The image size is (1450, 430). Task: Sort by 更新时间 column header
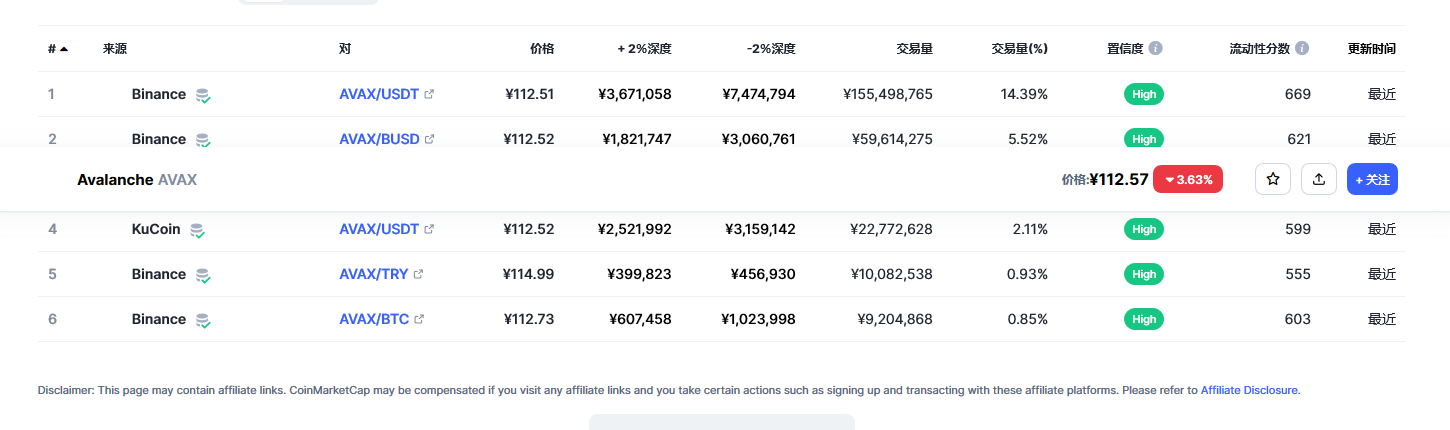coord(1371,48)
